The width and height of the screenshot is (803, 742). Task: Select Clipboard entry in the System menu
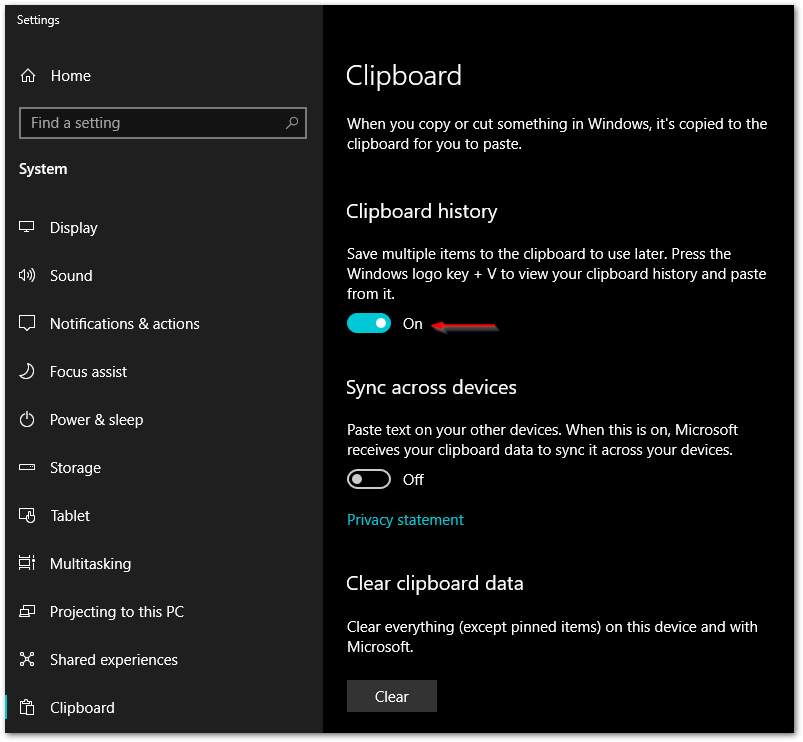(82, 707)
